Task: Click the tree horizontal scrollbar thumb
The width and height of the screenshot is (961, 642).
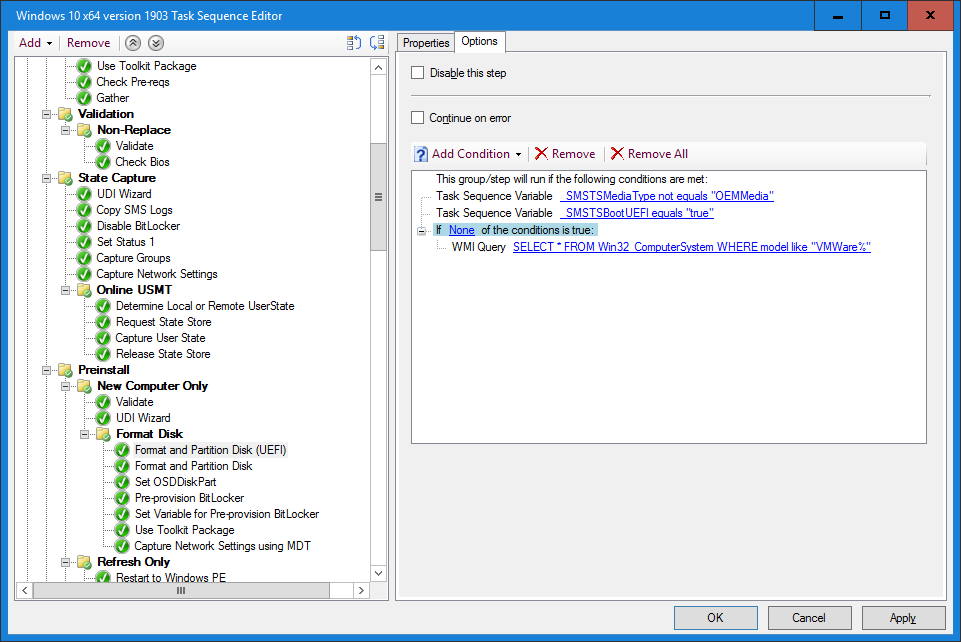Action: [x=181, y=591]
